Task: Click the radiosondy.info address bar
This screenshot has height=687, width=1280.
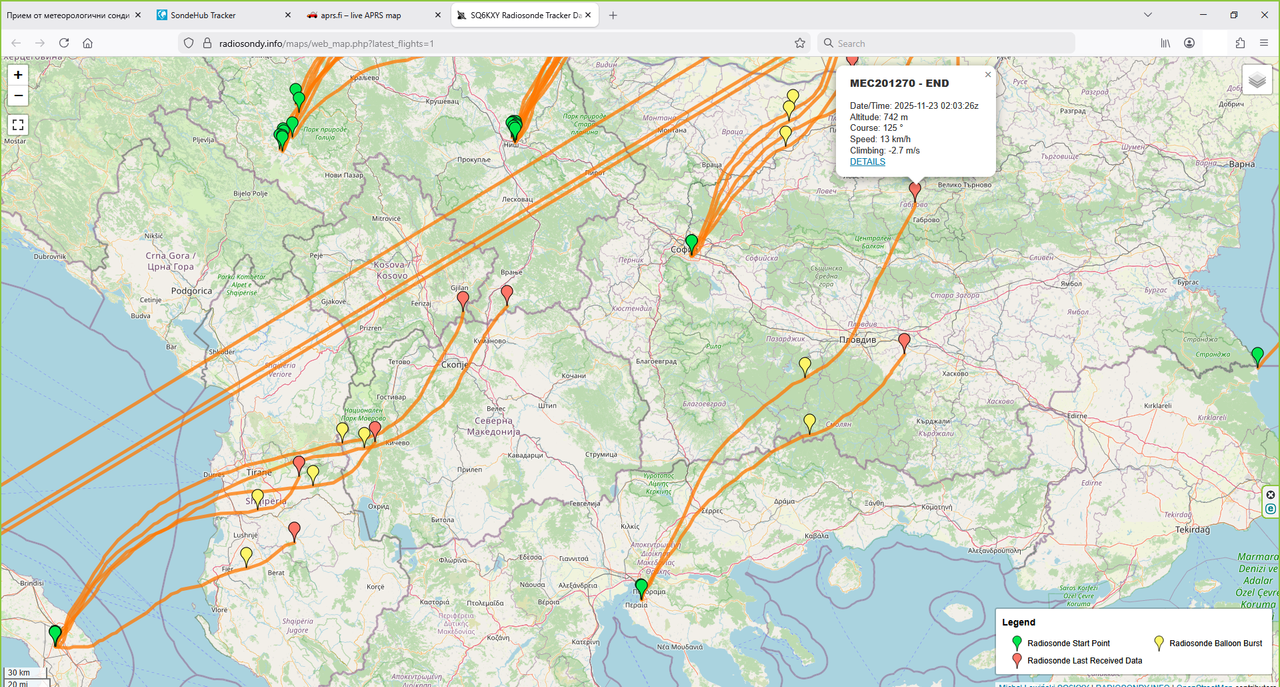Action: click(495, 43)
